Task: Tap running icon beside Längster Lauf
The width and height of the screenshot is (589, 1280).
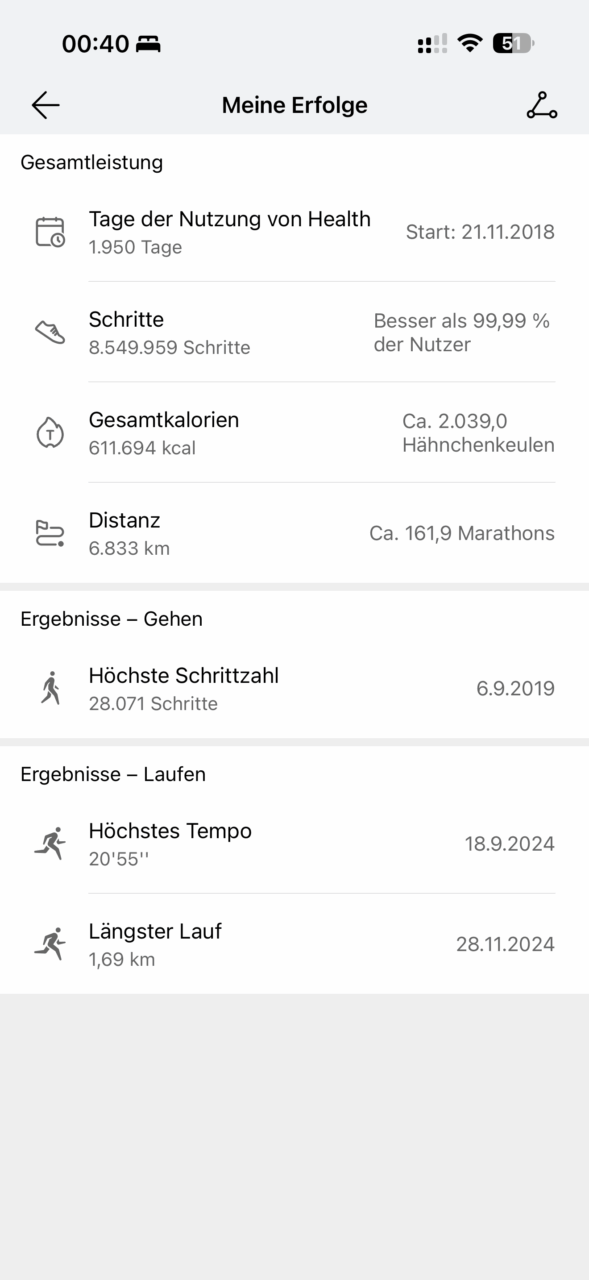Action: (x=50, y=944)
